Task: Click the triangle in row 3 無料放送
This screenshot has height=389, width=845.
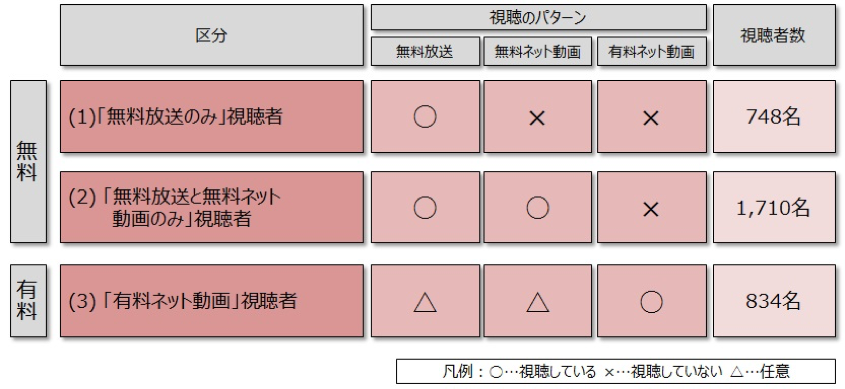Action: [x=425, y=302]
